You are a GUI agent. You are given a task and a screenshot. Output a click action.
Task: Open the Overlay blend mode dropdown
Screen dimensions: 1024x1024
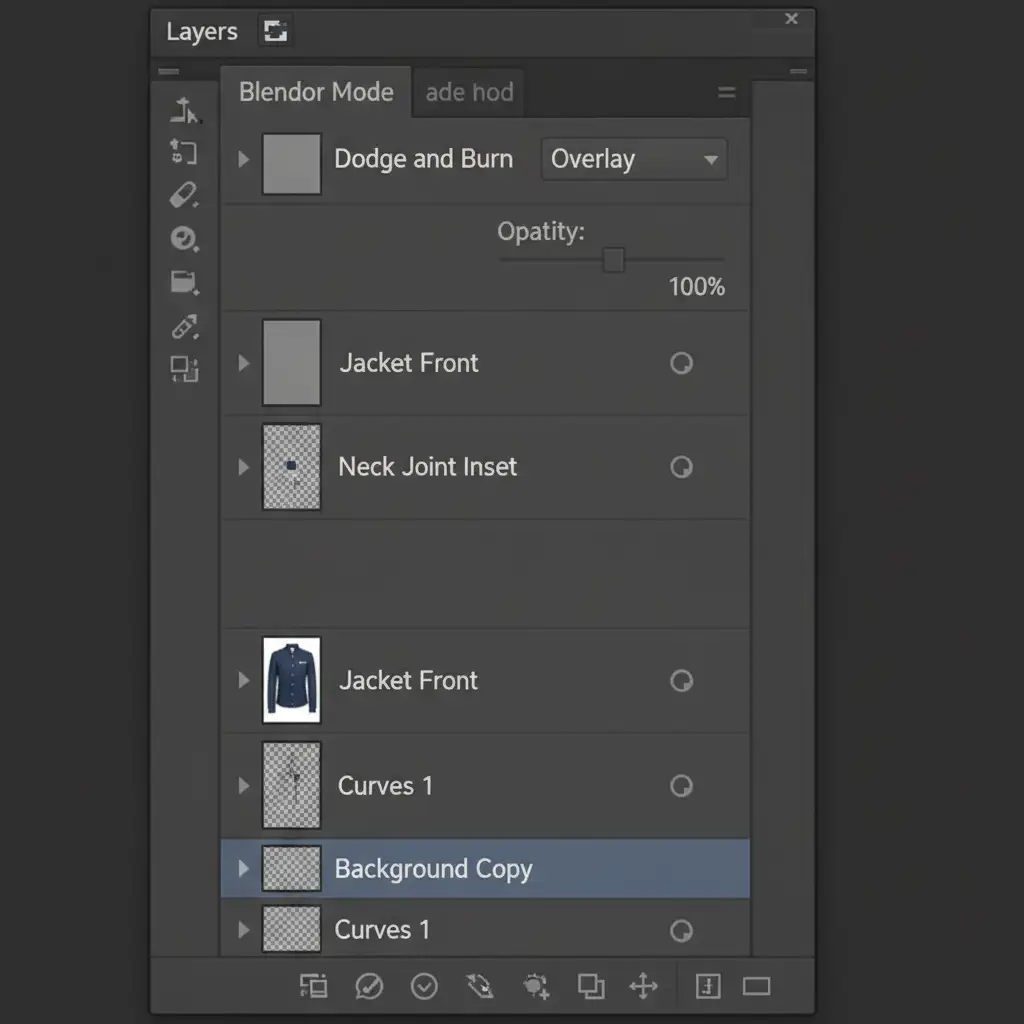[634, 159]
